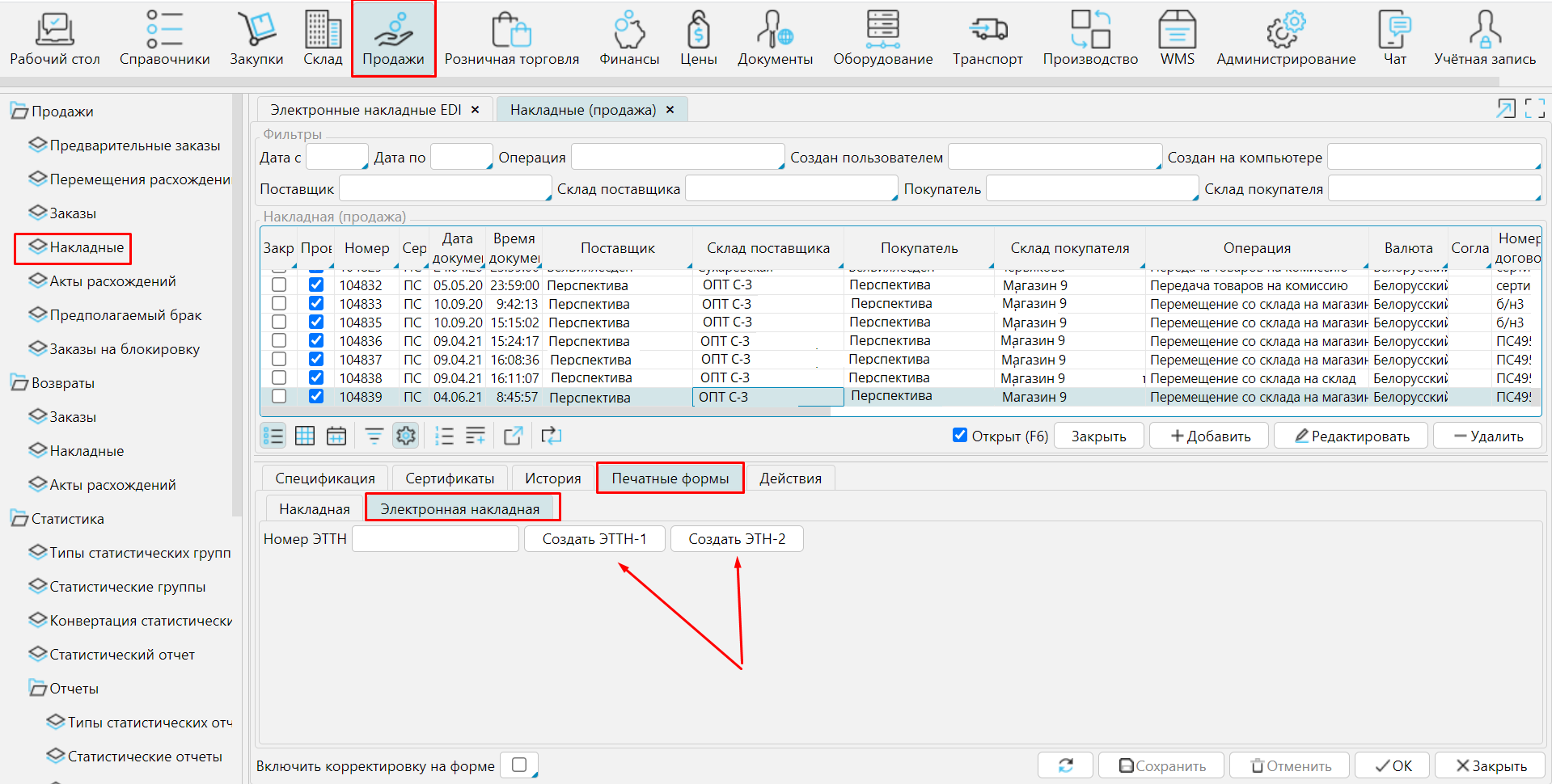Collapse the Статистика tree folder
1552x784 pixels.
point(19,519)
